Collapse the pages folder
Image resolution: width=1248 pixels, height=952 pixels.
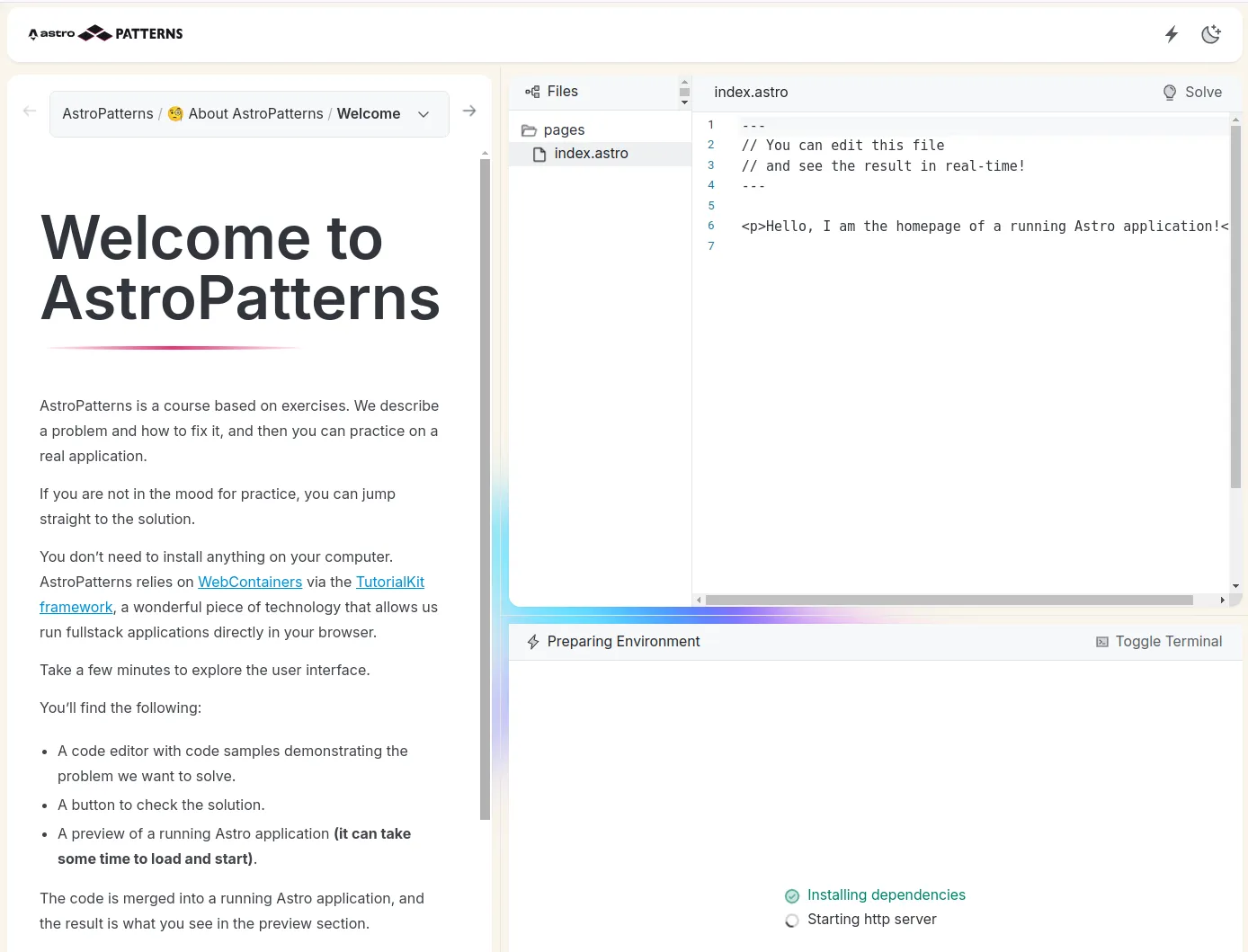(565, 130)
